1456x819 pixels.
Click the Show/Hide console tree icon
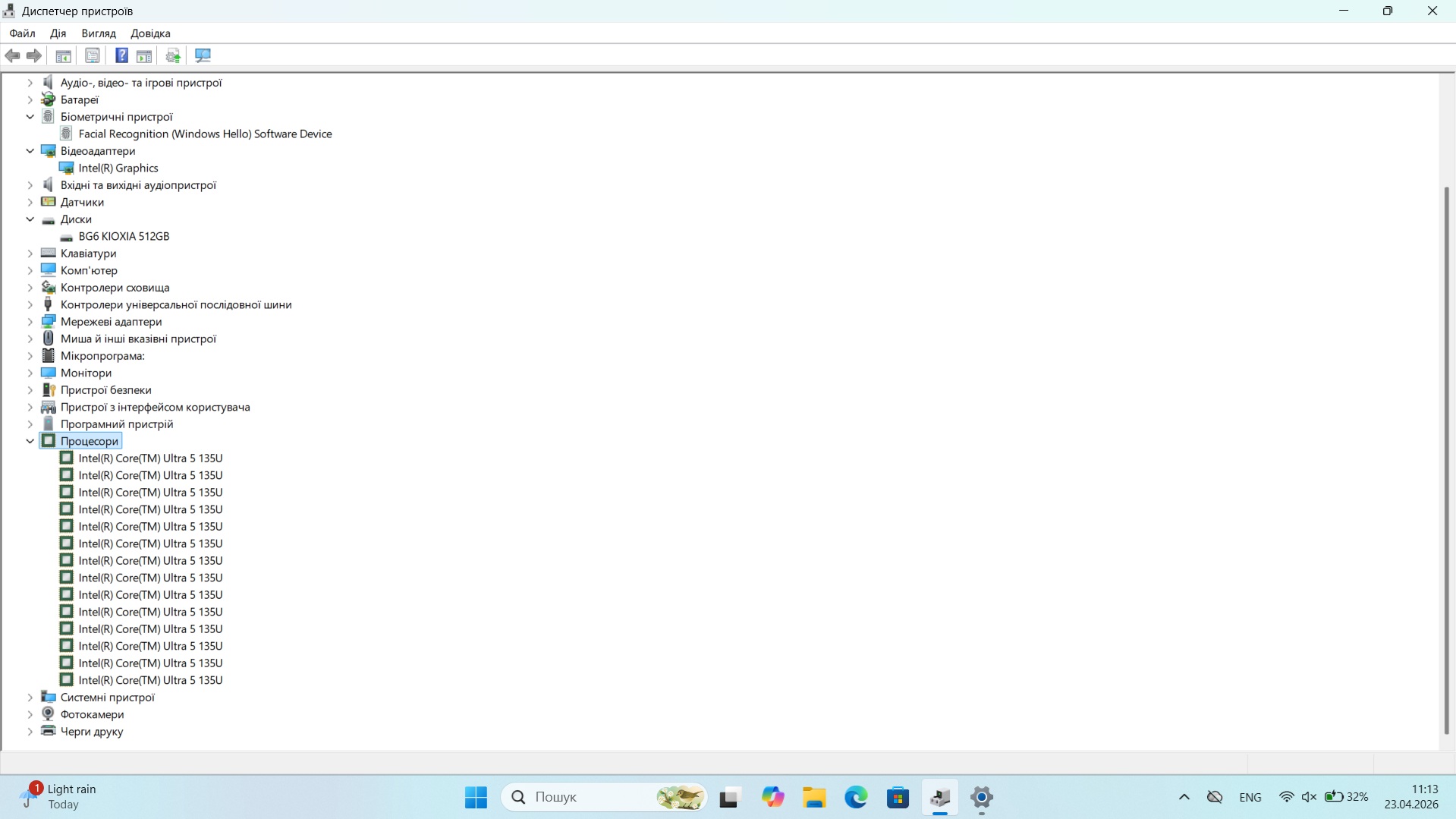coord(64,55)
